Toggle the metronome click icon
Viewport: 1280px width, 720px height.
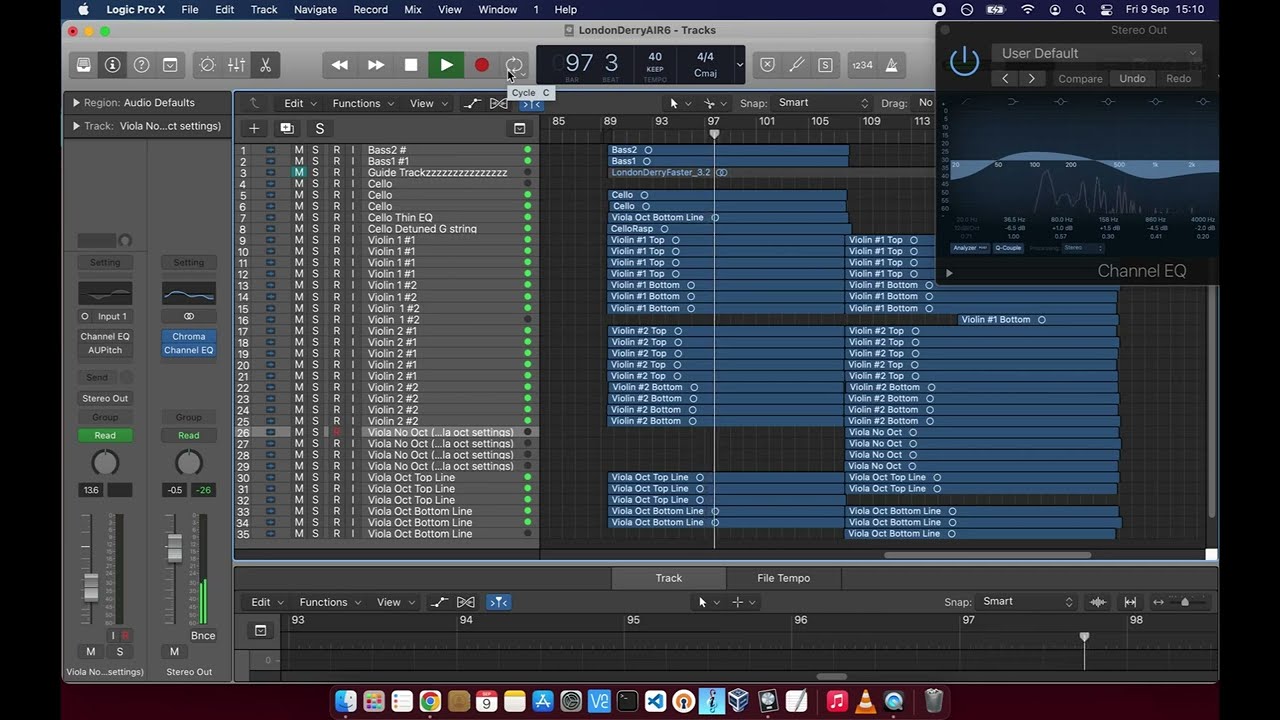891,65
